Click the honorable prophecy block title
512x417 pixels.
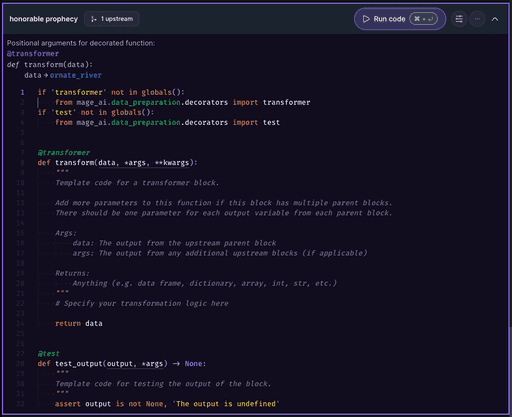[x=44, y=19]
